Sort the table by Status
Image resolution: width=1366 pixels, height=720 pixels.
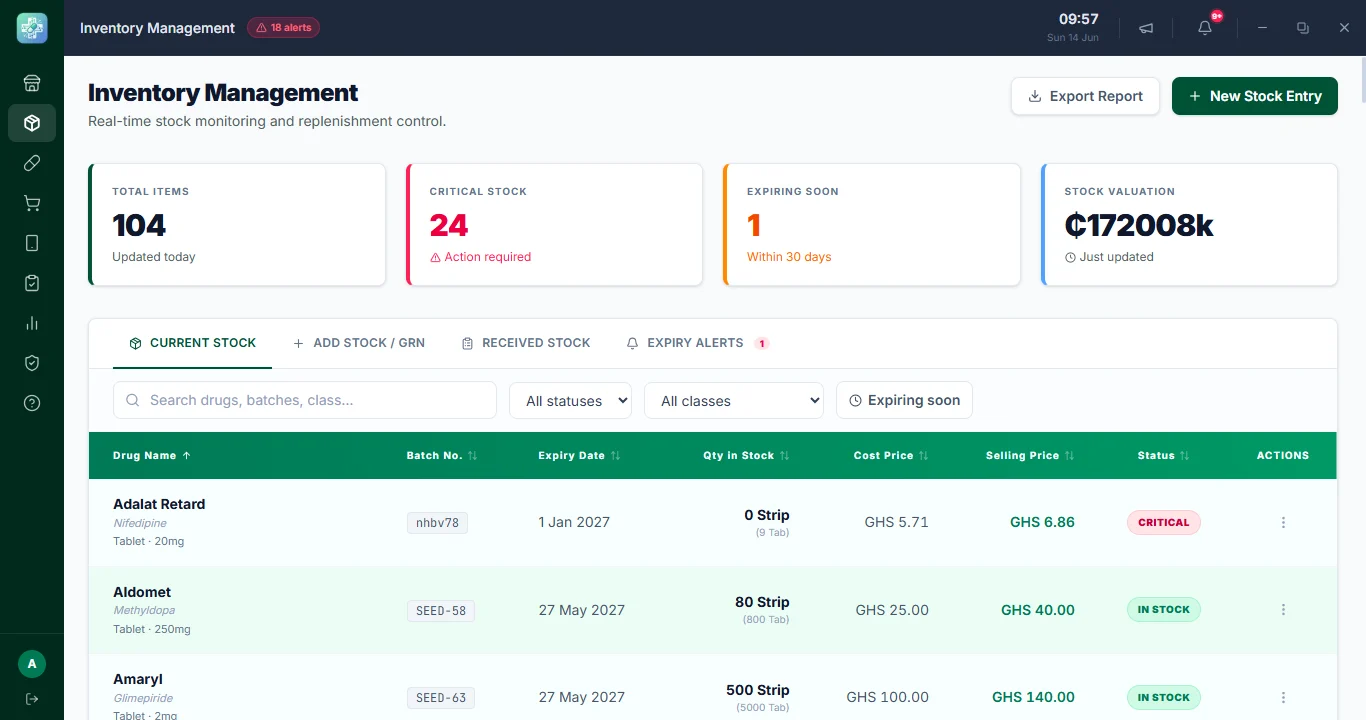point(1164,455)
